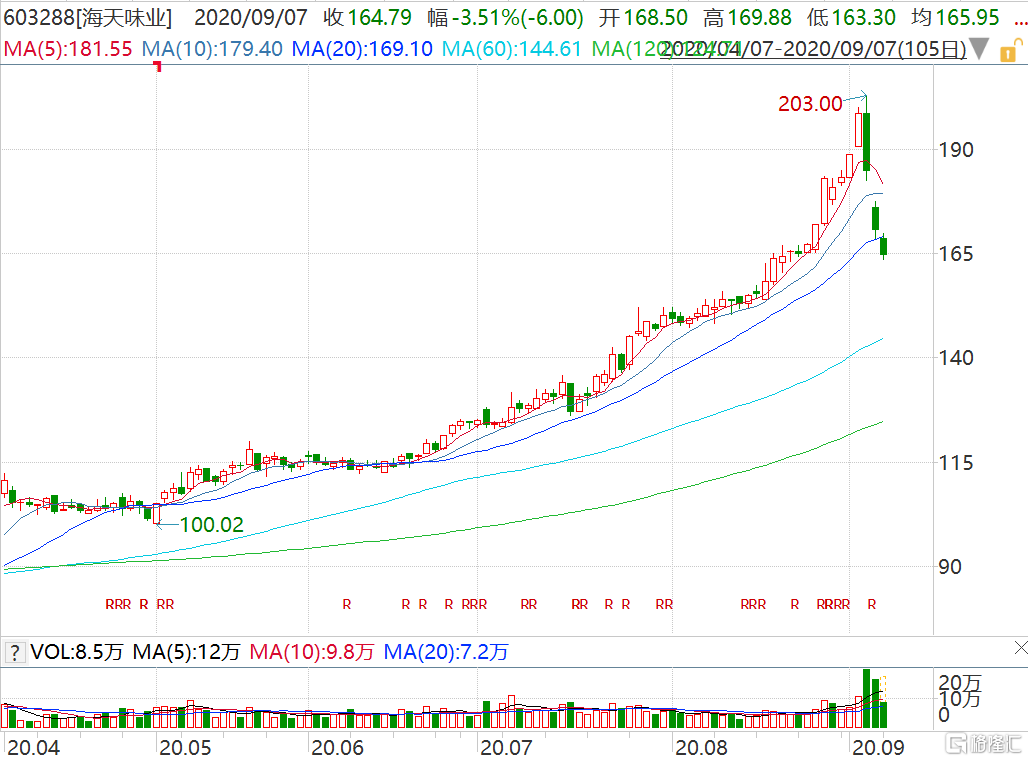Click the 115 price axis label
The height and width of the screenshot is (762, 1028).
[956, 463]
